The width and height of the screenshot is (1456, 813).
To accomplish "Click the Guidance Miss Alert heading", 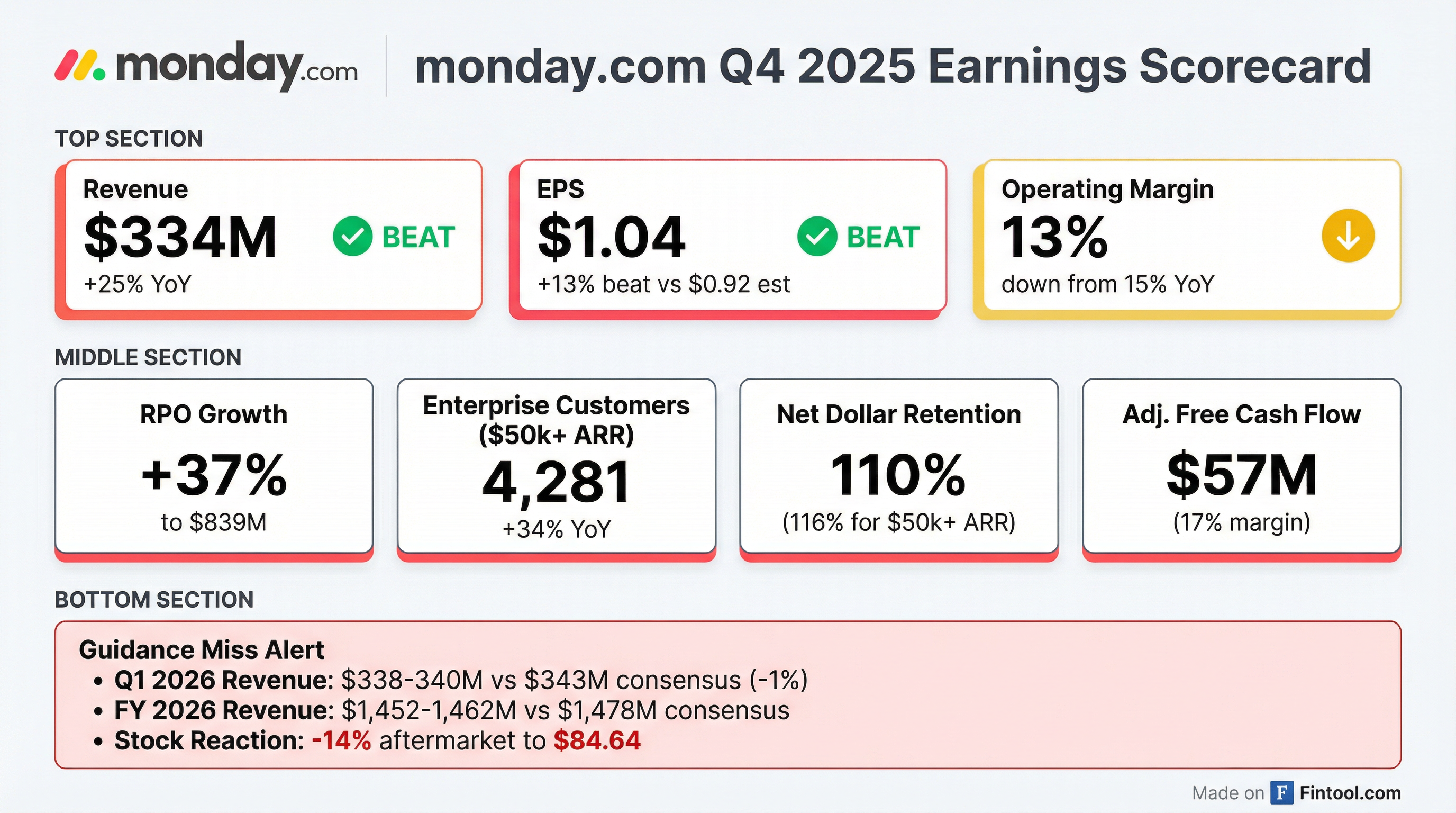I will pyautogui.click(x=201, y=649).
